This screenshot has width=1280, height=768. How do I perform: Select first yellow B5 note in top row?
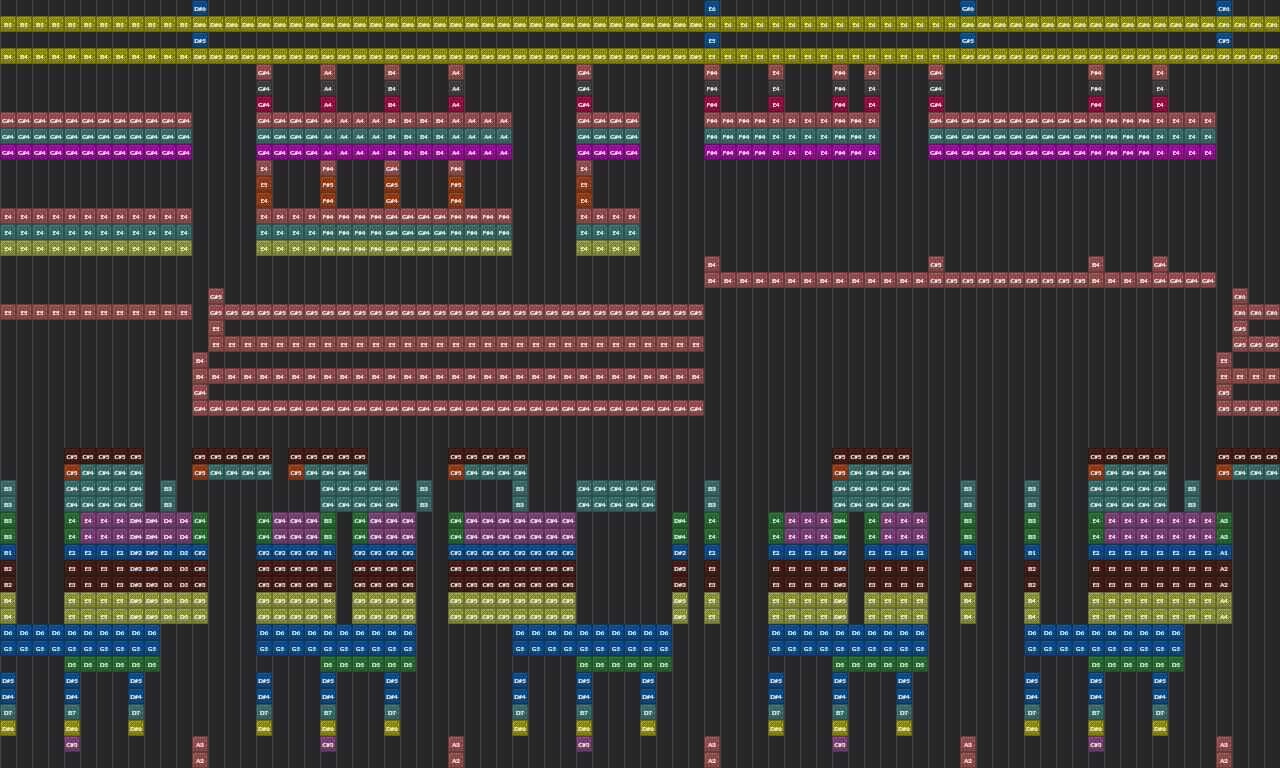(8, 24)
